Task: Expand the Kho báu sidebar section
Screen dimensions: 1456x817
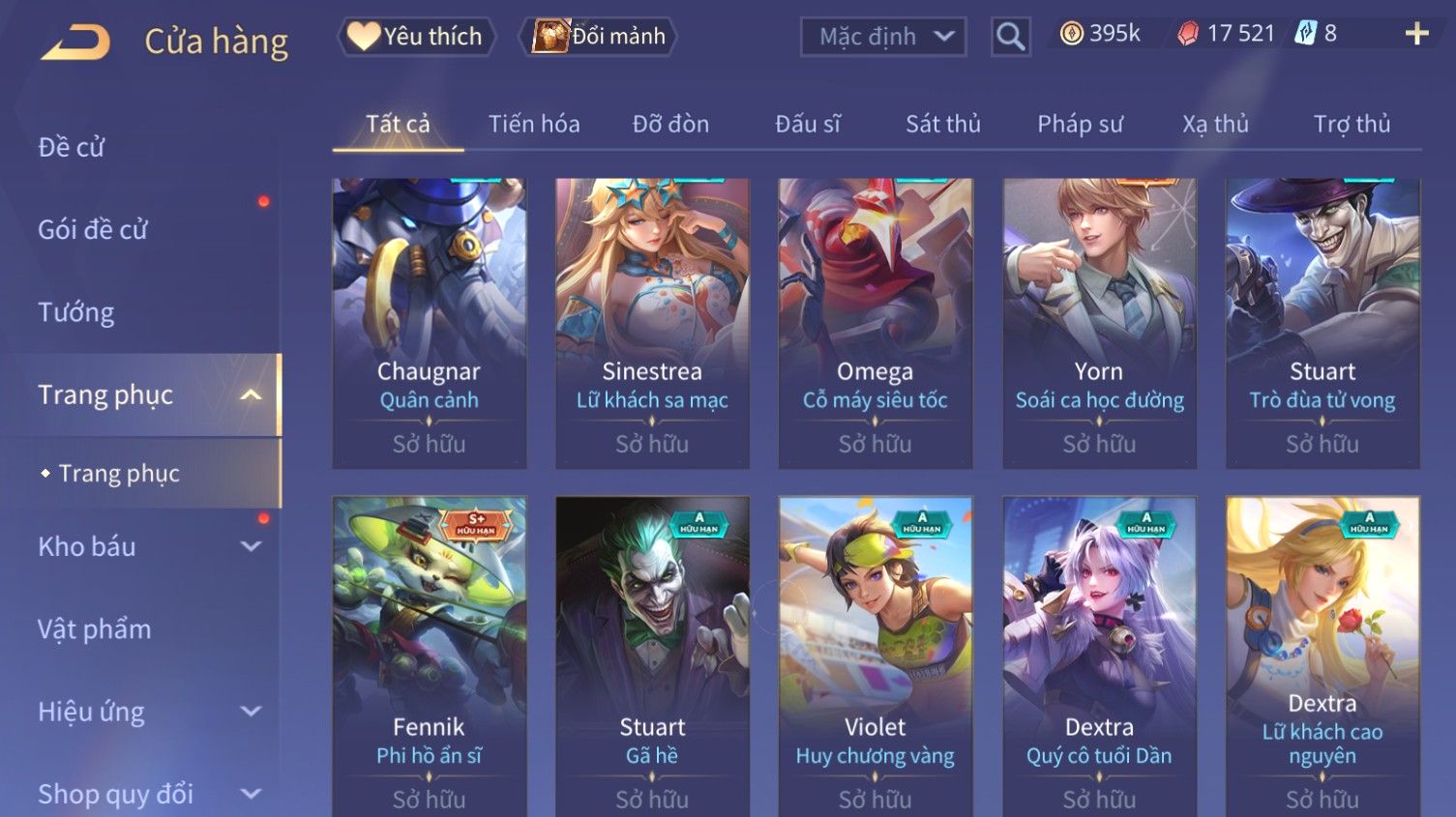Action: (251, 546)
